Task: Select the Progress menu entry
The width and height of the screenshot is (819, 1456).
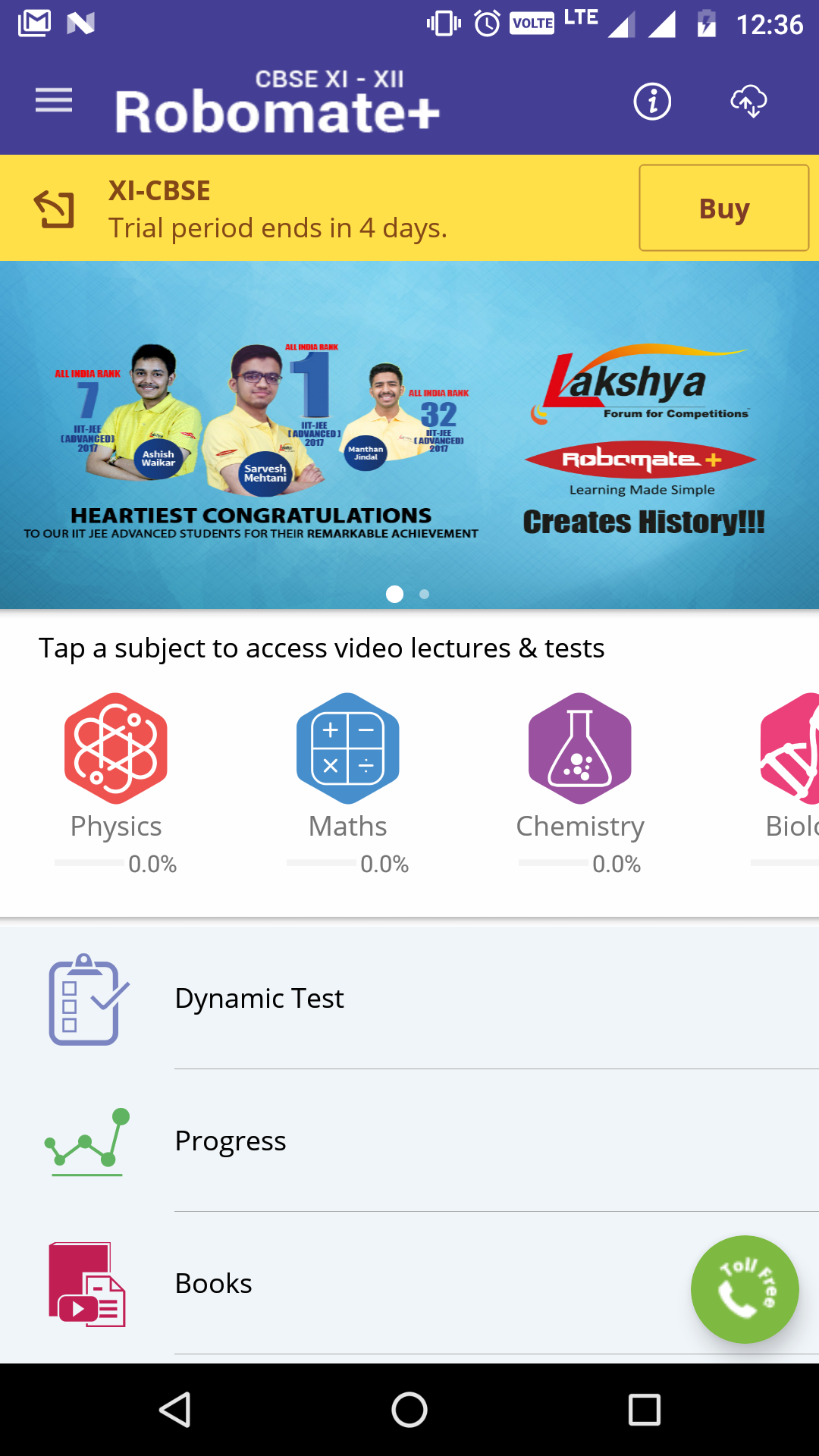Action: (409, 1141)
